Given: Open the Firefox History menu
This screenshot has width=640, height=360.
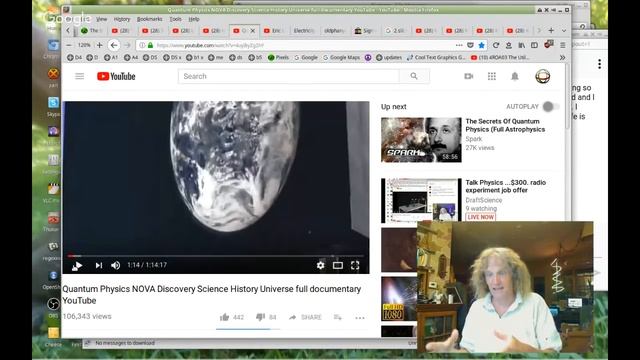Looking at the screenshot, I should coord(122,19).
